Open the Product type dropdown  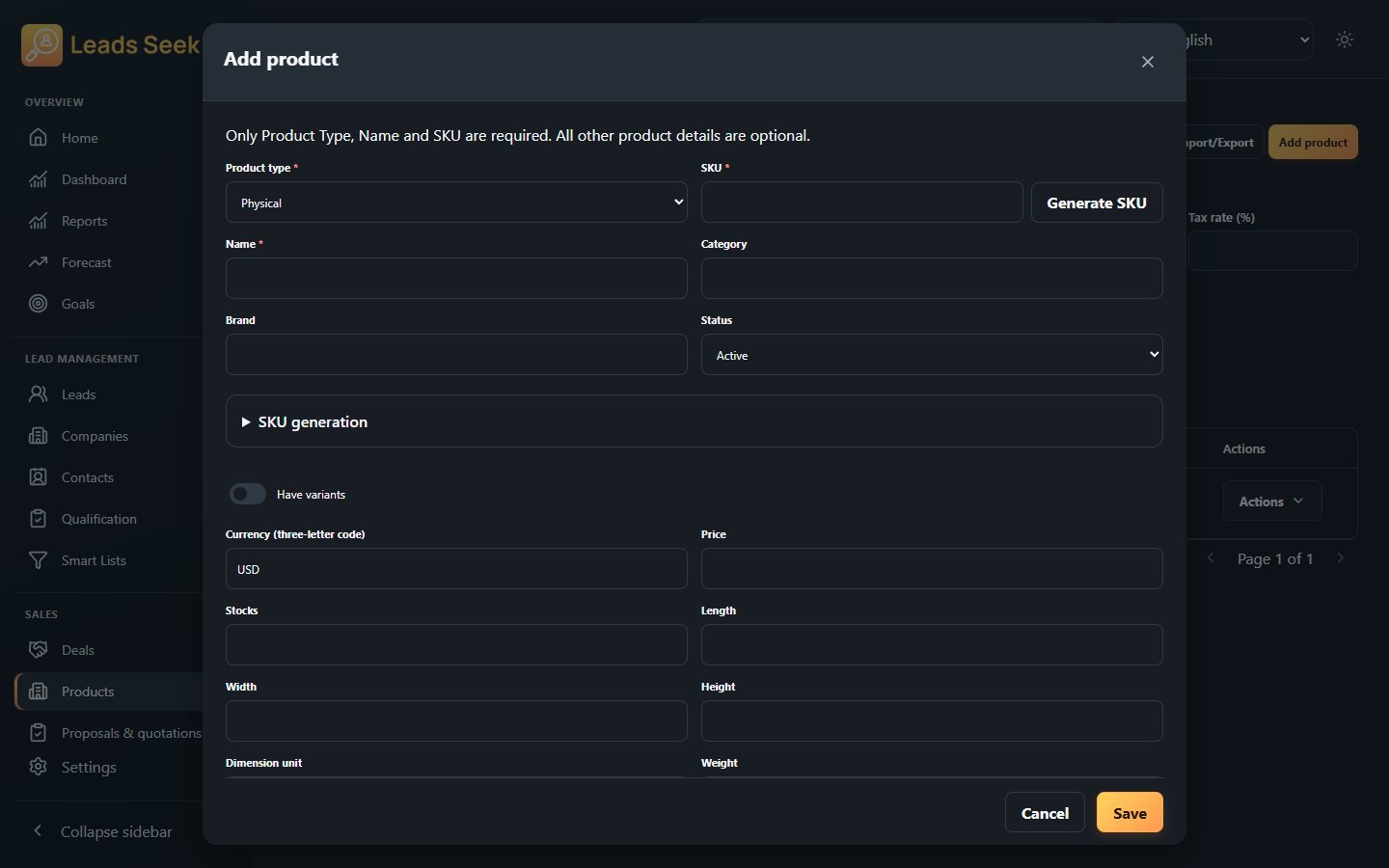(456, 203)
